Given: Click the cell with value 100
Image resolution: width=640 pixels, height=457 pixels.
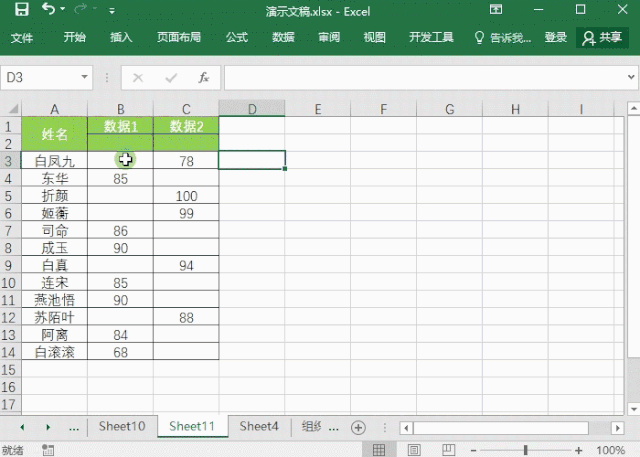Looking at the screenshot, I should 186,196.
